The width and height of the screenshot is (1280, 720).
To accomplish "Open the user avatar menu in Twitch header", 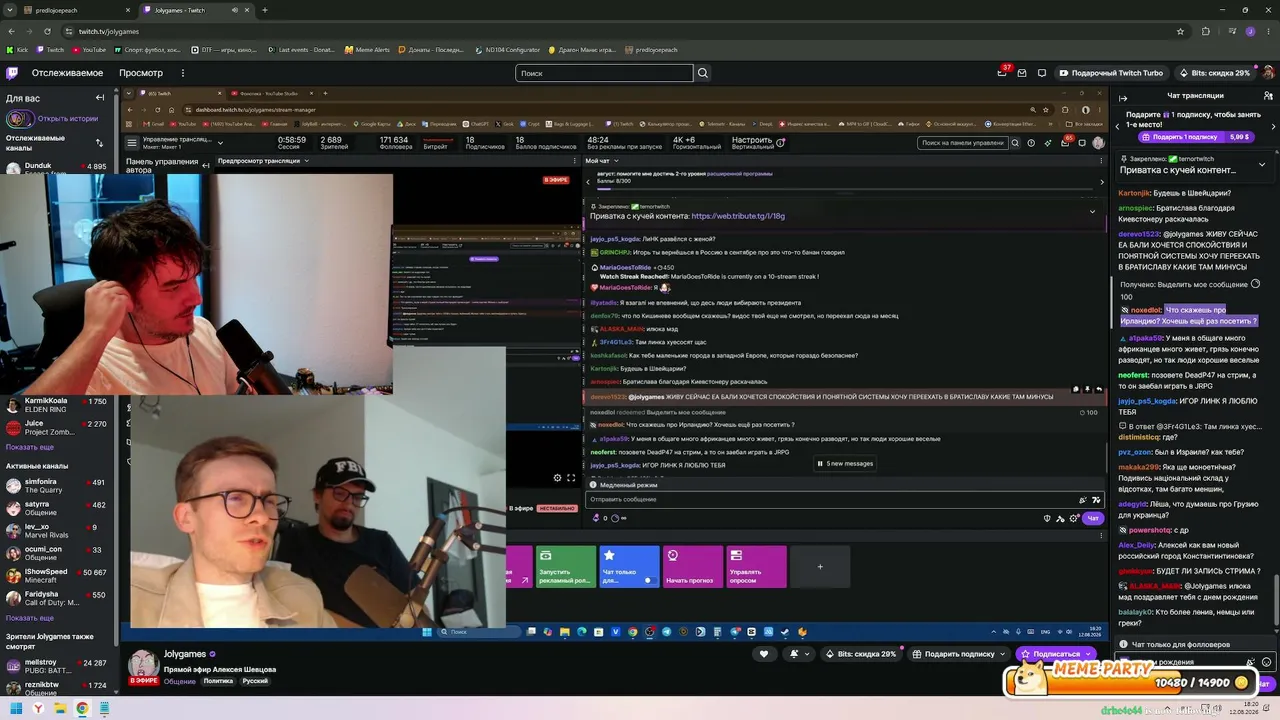I will [x=1269, y=73].
